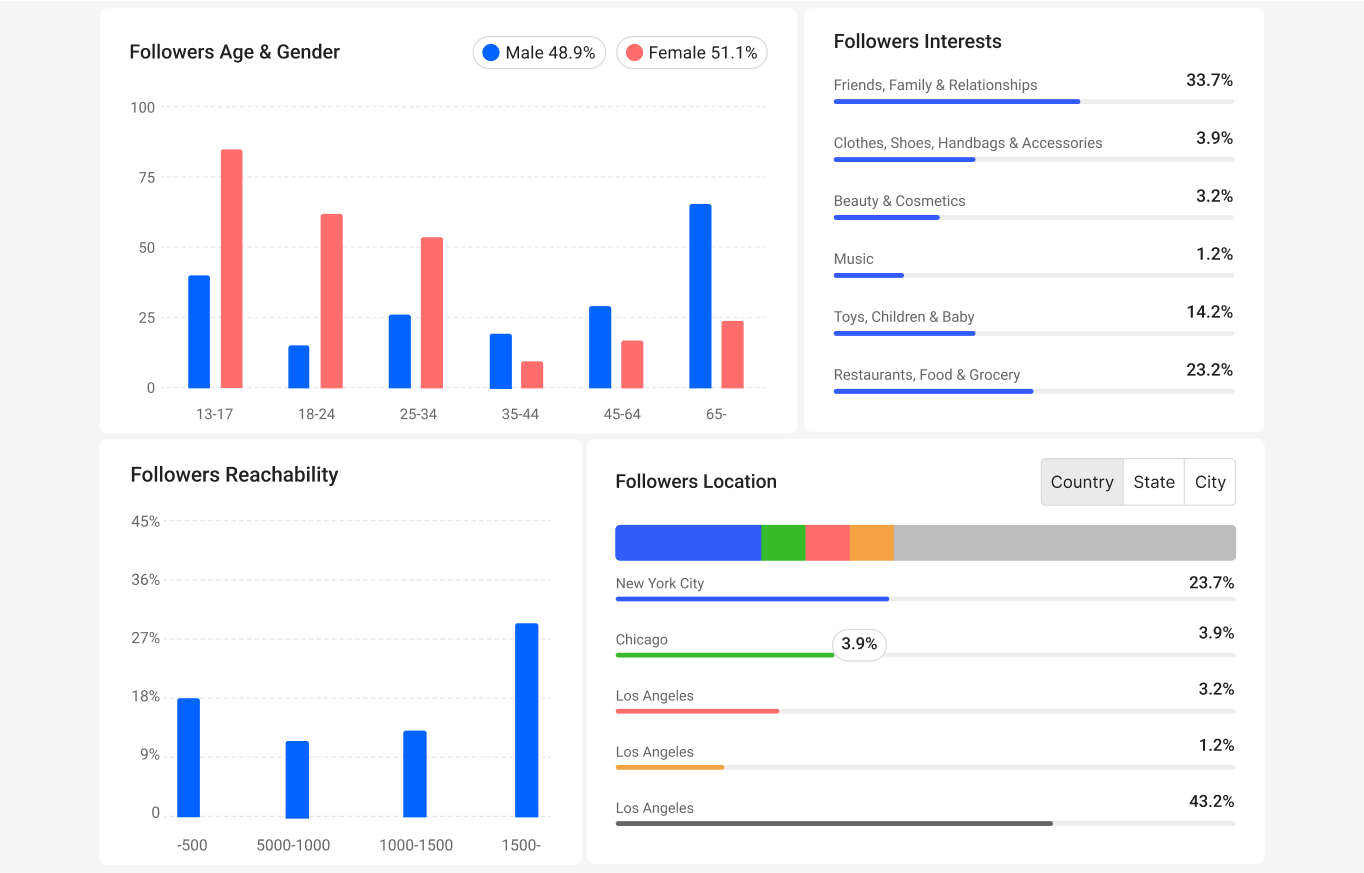Click the male bar for ages 65-
This screenshot has height=873, width=1364.
pyautogui.click(x=700, y=296)
